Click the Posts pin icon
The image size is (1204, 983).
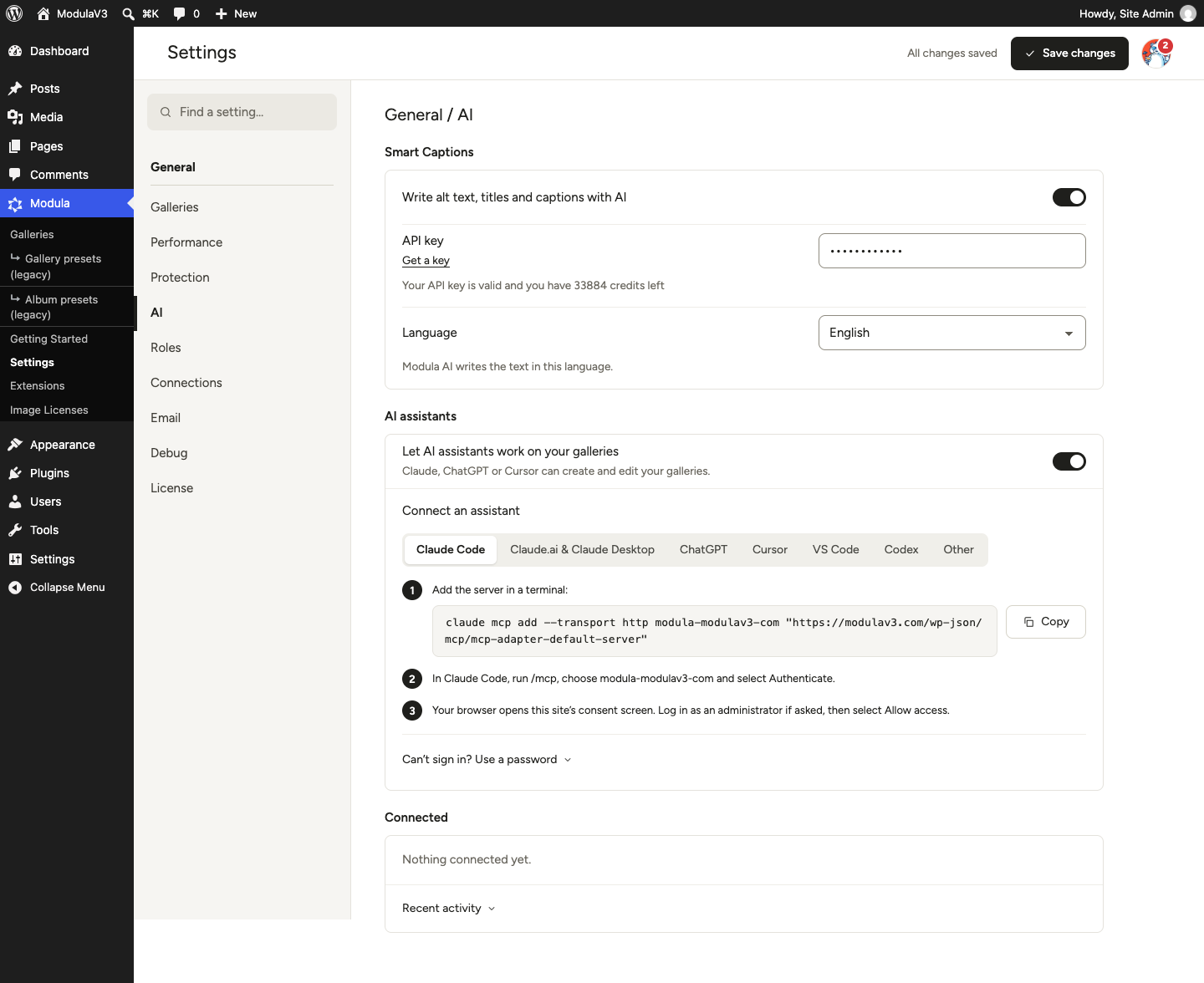pos(15,89)
